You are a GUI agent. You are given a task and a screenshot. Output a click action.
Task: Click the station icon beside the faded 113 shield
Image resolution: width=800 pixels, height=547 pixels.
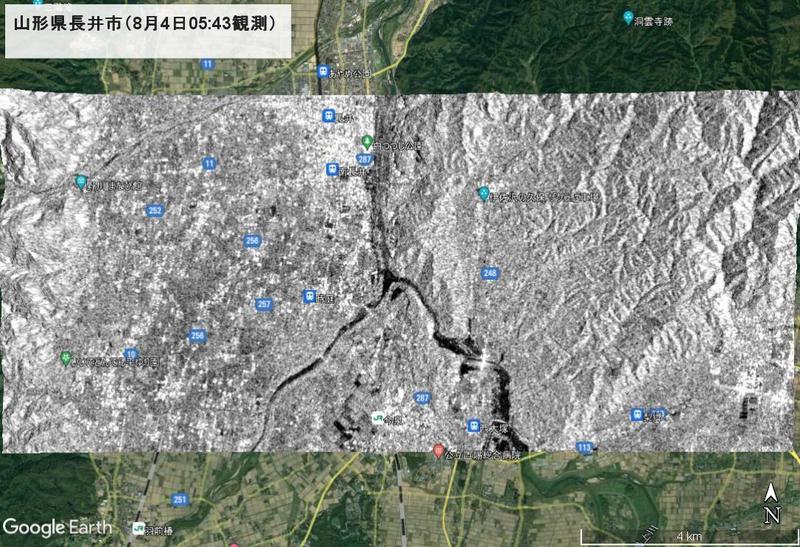636,414
